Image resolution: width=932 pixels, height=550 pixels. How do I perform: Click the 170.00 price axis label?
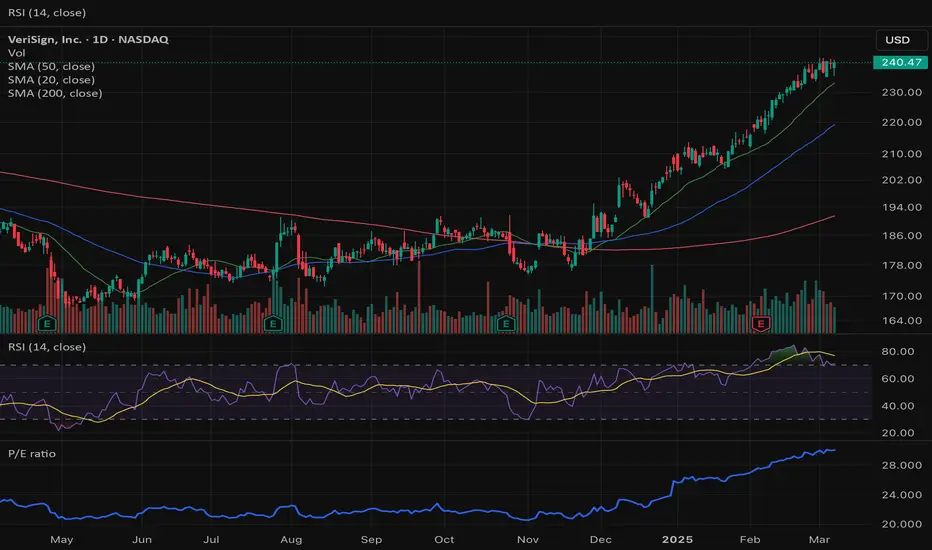click(902, 296)
